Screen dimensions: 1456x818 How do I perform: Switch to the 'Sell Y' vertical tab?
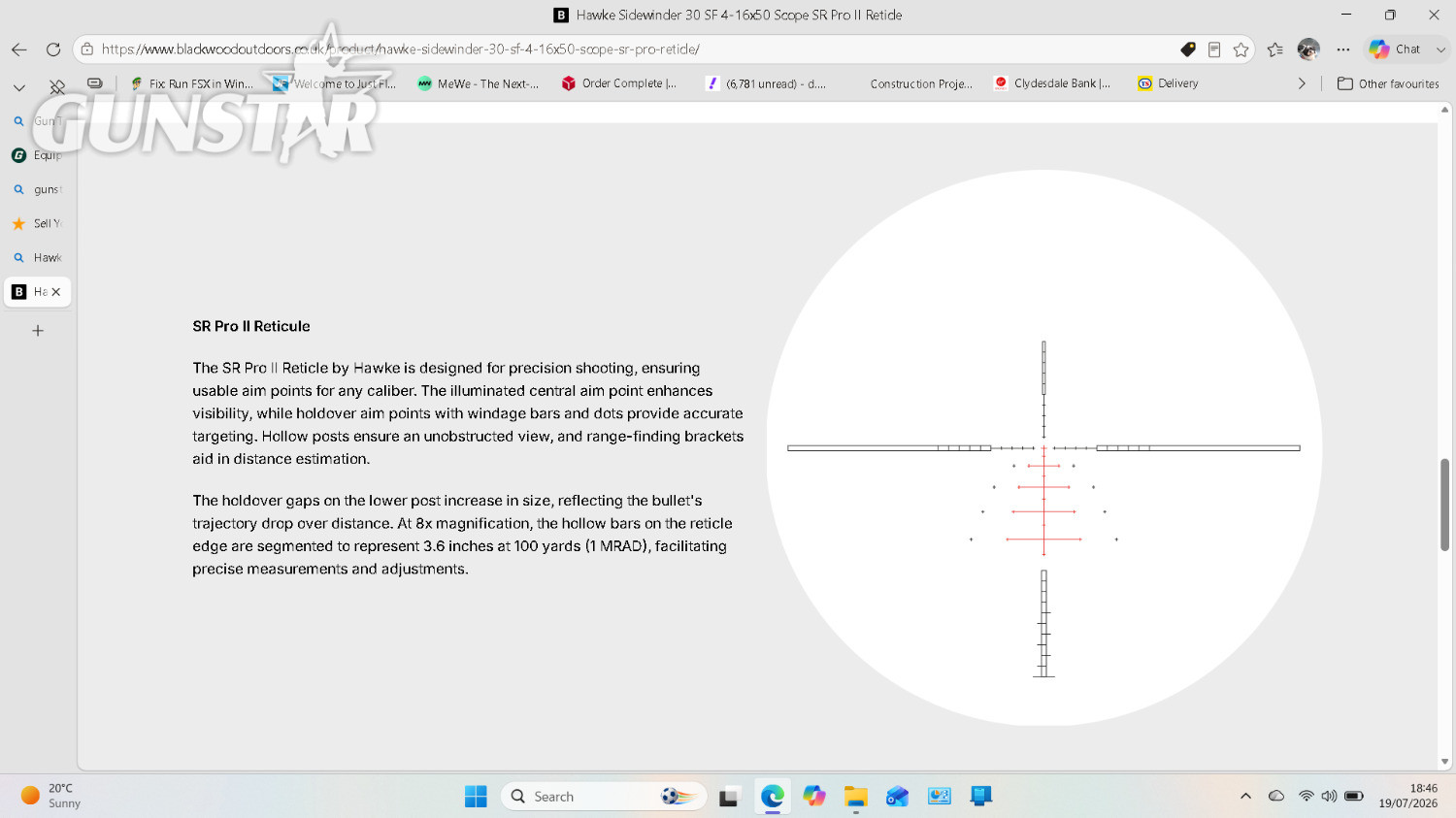[x=37, y=223]
